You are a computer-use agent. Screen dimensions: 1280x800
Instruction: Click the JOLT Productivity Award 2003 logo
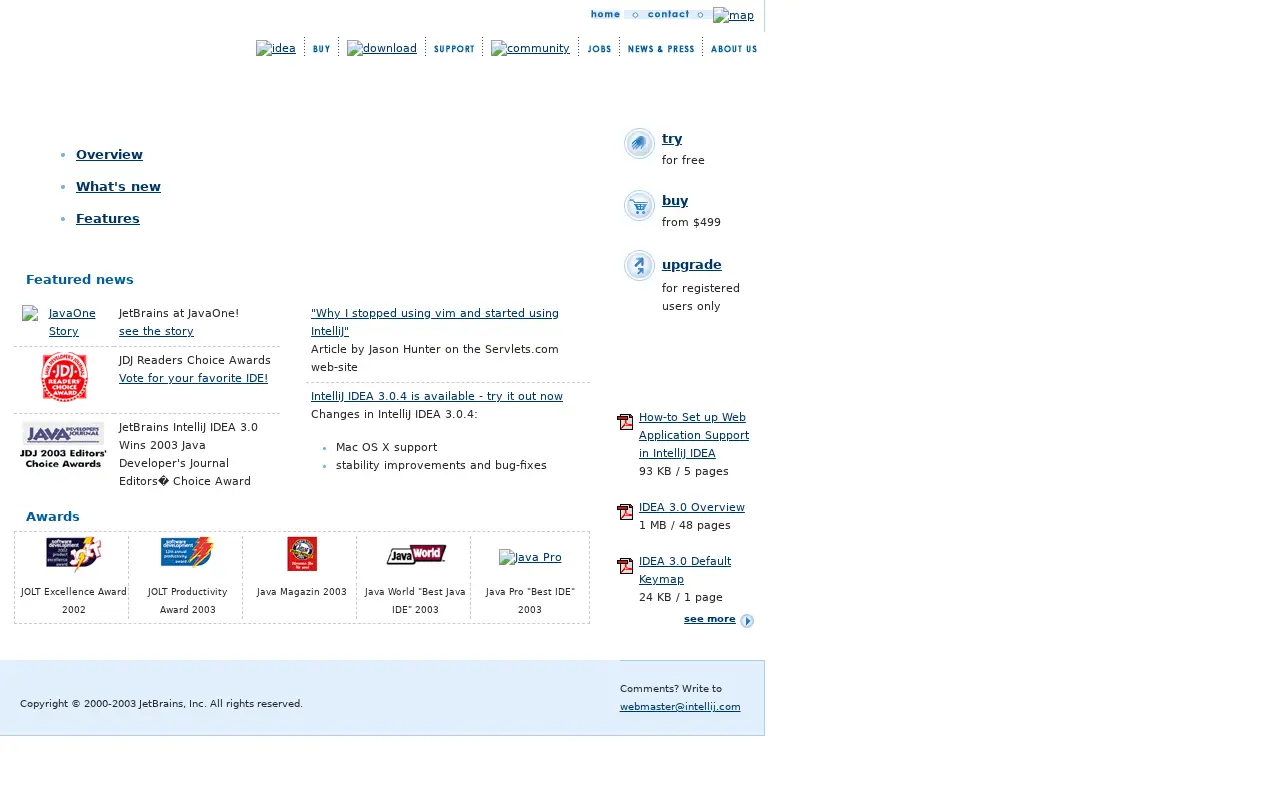187,552
